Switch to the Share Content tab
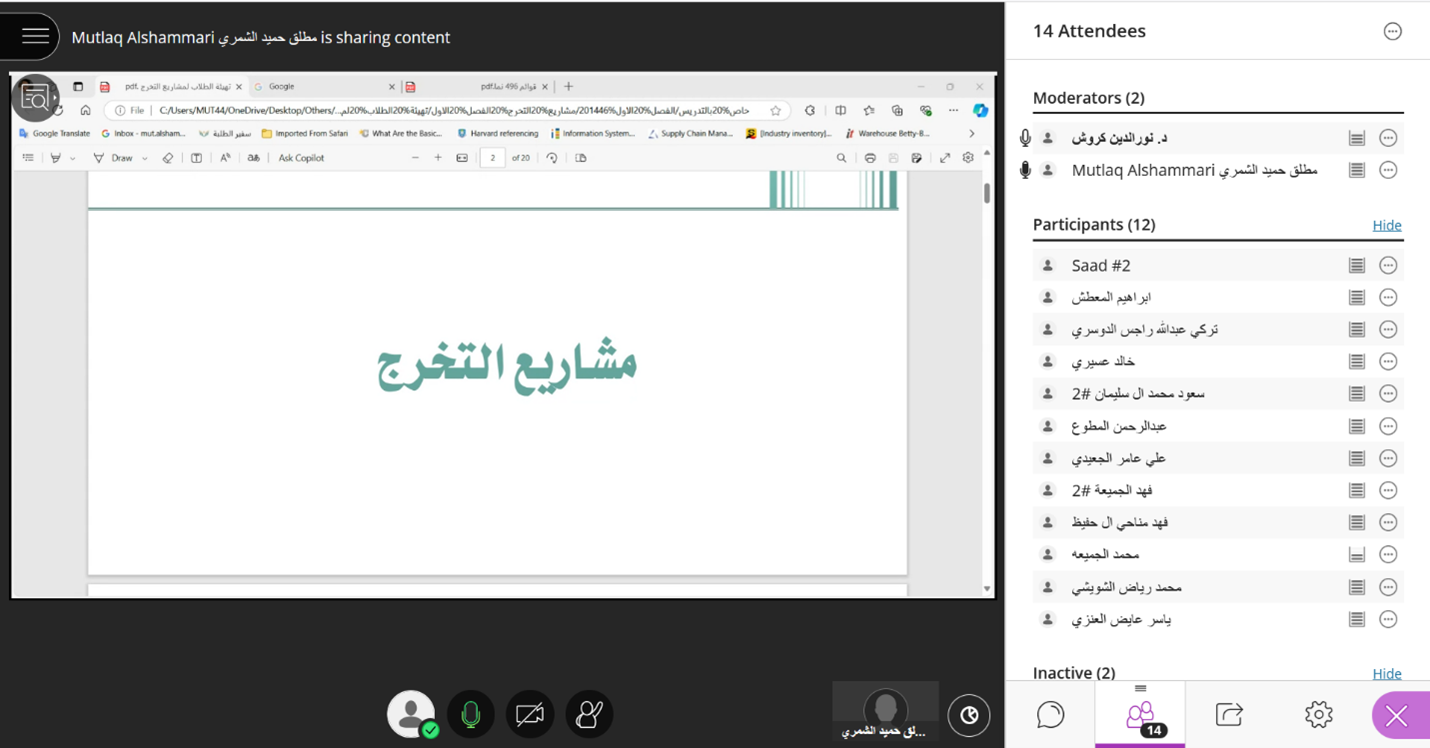 tap(1229, 715)
